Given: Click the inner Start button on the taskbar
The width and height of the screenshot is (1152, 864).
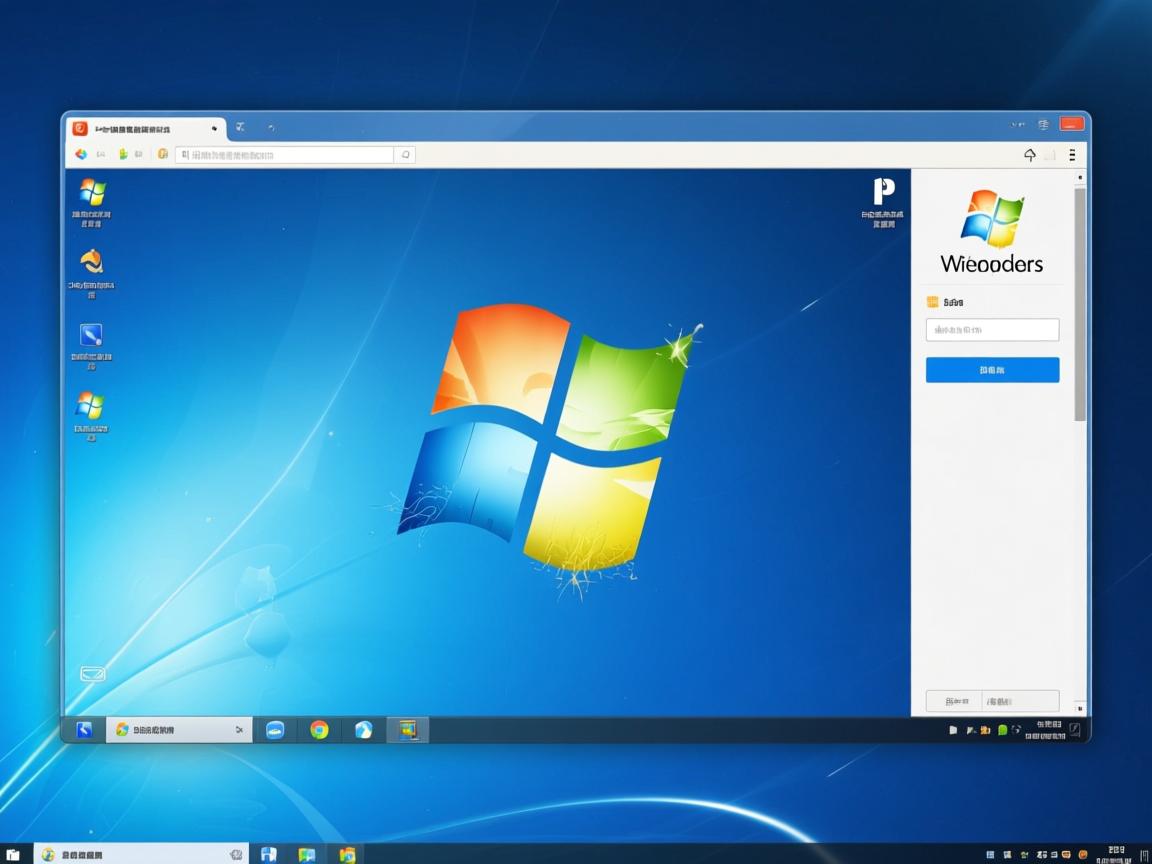Looking at the screenshot, I should click(x=84, y=730).
